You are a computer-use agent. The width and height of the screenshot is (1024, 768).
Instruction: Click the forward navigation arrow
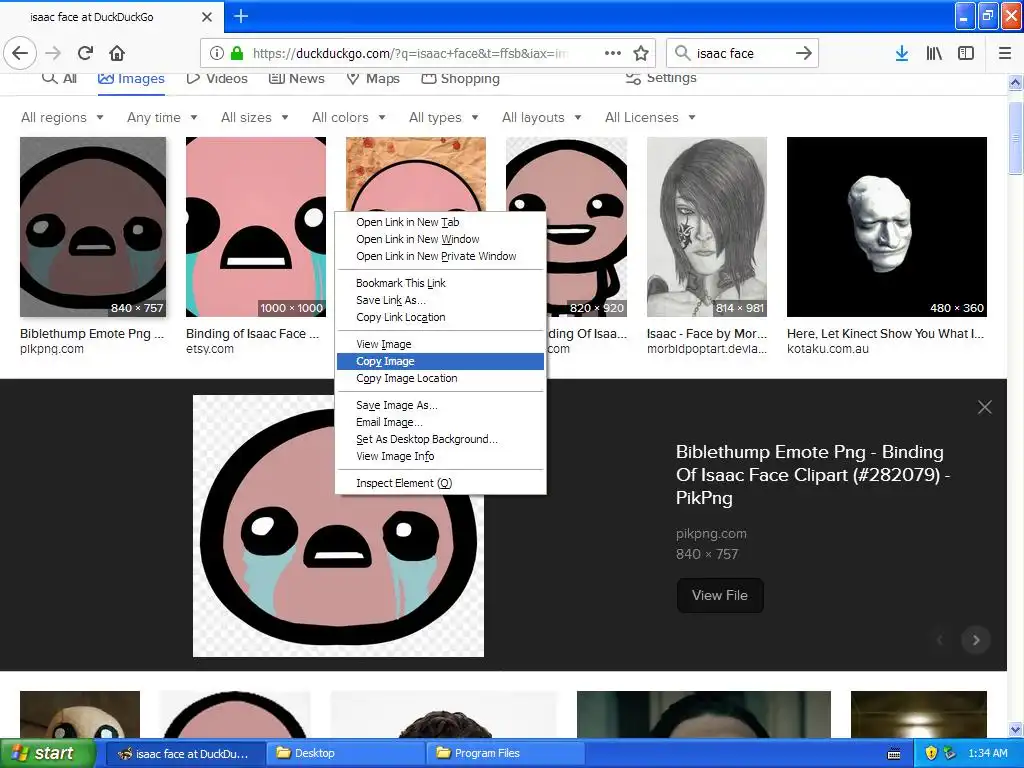coord(53,53)
